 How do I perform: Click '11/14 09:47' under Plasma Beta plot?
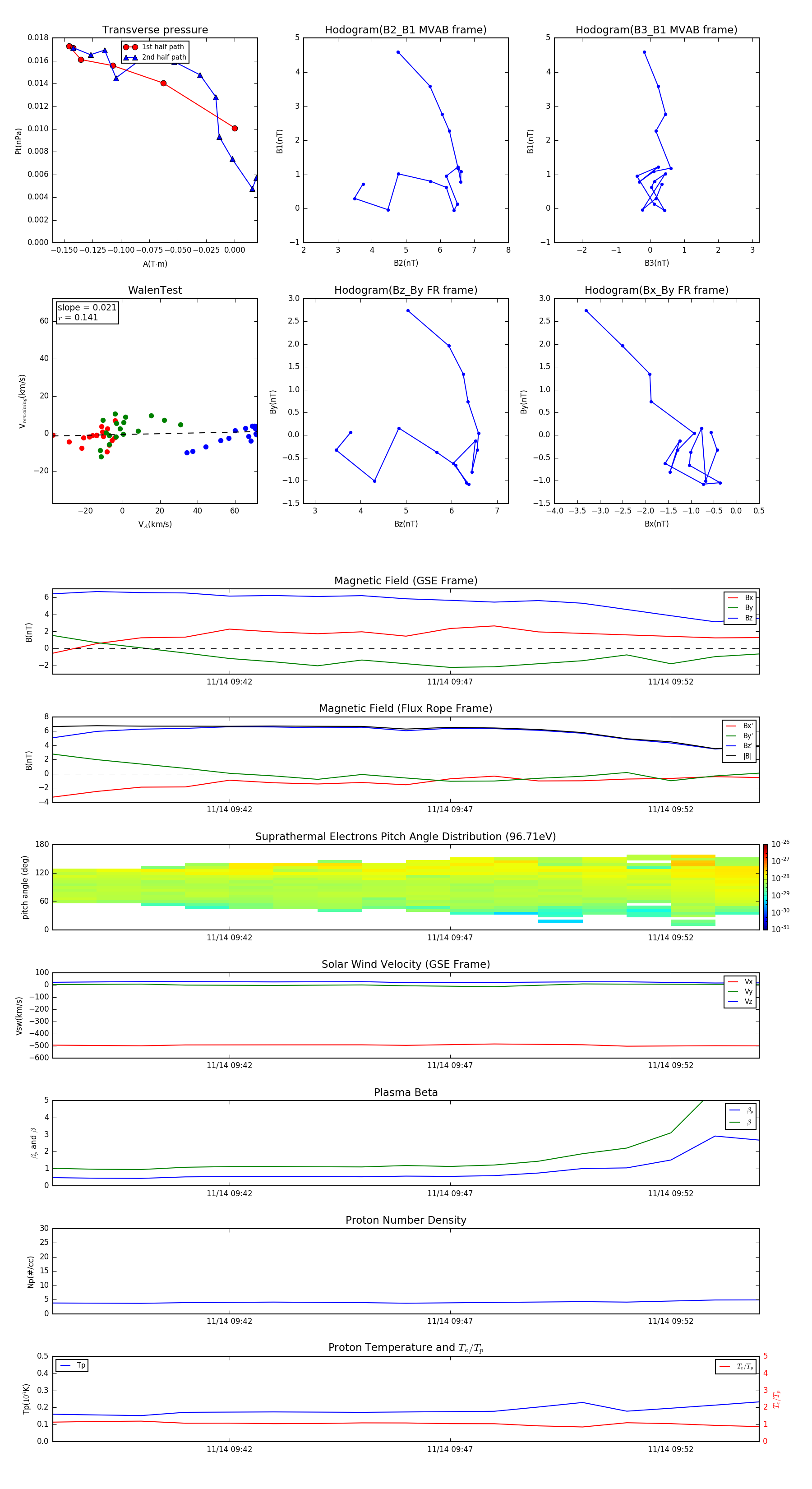(450, 1193)
